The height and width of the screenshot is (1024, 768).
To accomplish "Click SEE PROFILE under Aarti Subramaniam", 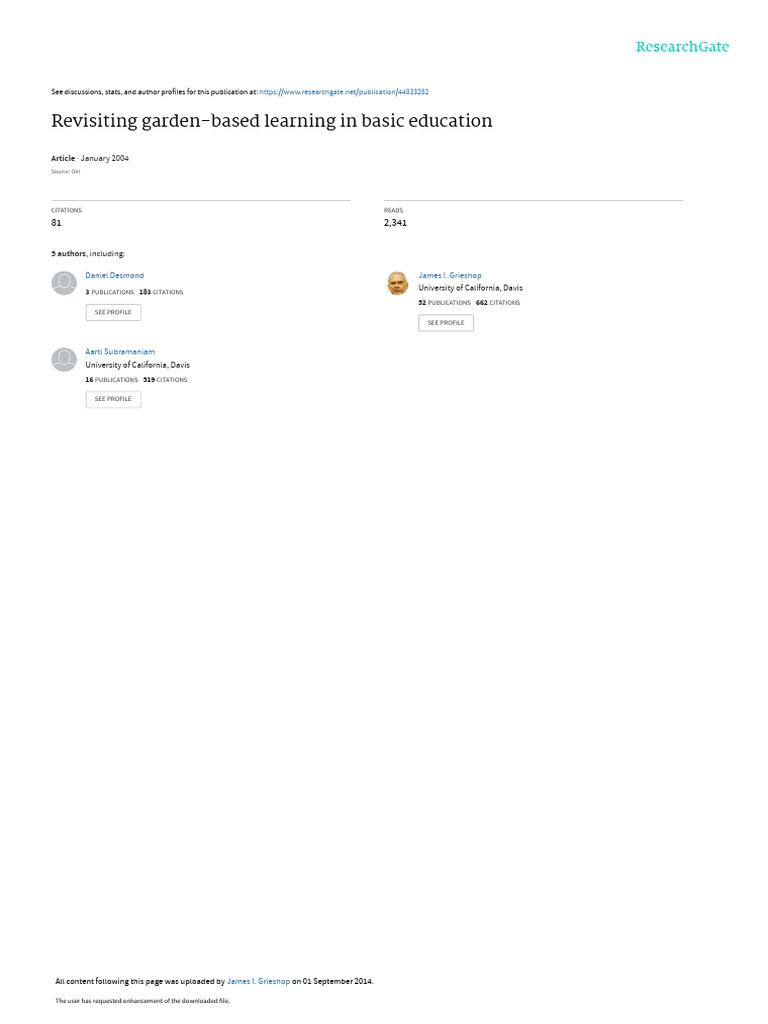I will click(x=113, y=399).
